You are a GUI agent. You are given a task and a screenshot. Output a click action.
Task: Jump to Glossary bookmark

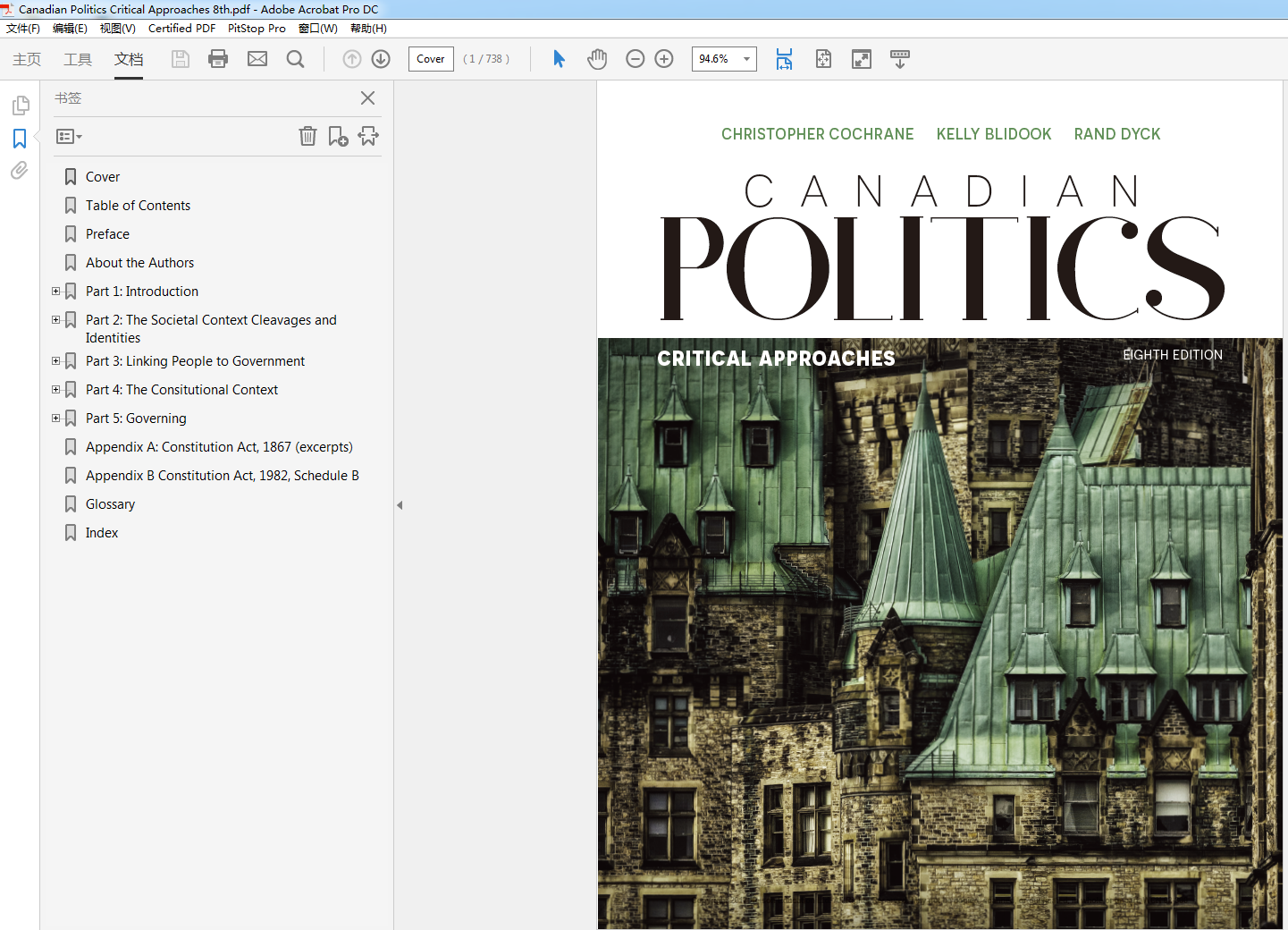point(110,504)
